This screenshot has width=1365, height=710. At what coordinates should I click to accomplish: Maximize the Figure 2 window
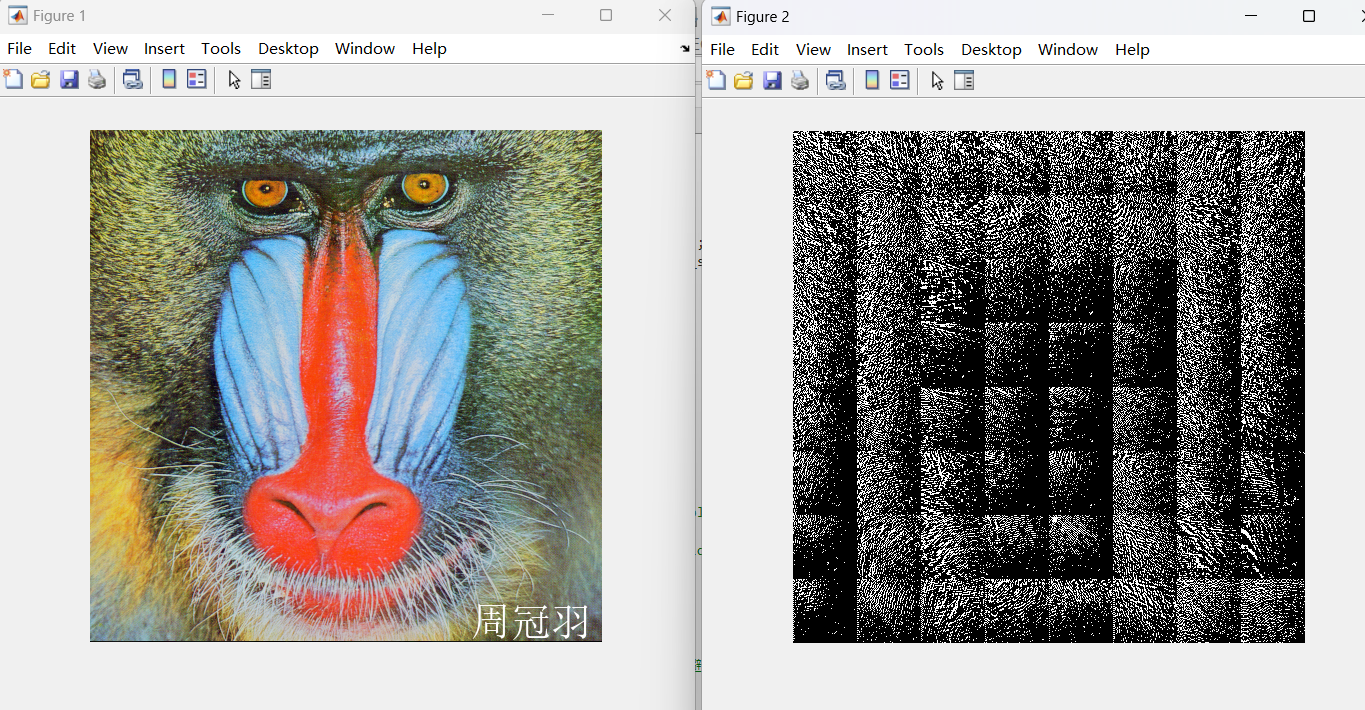(1309, 16)
